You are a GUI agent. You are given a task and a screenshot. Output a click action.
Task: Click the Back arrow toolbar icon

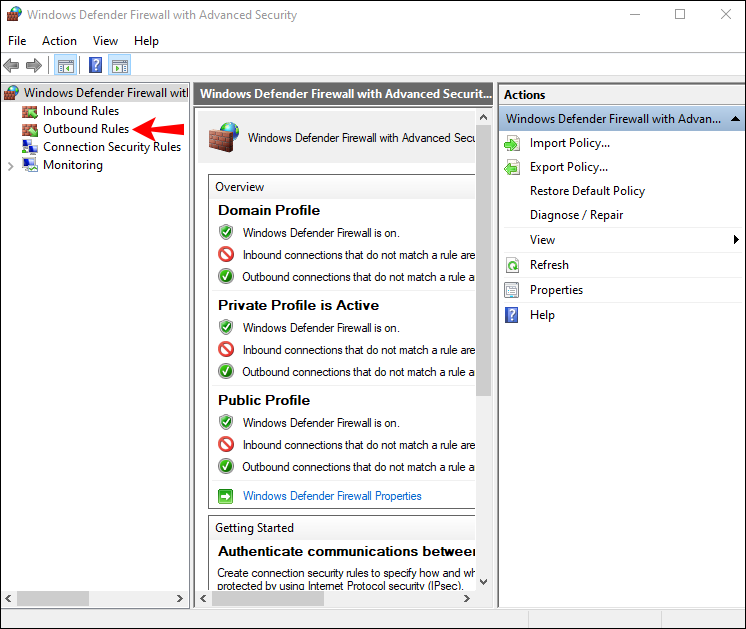11,65
